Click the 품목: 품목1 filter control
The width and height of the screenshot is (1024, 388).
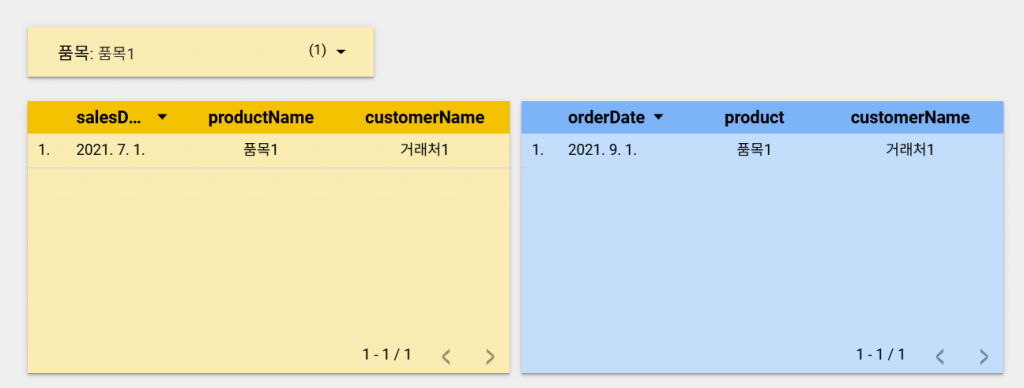point(200,52)
